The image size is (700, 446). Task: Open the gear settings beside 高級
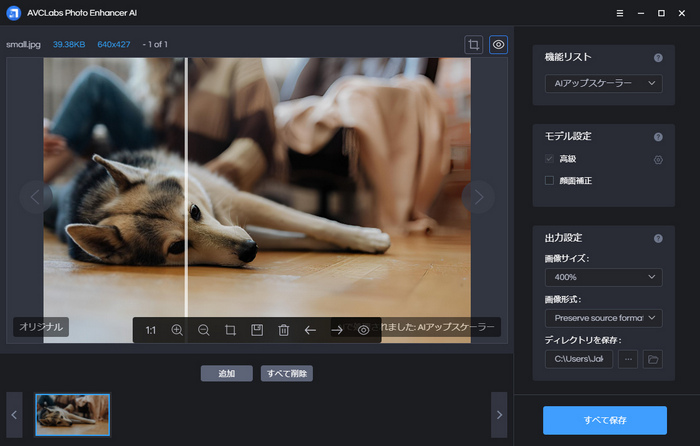coord(658,159)
